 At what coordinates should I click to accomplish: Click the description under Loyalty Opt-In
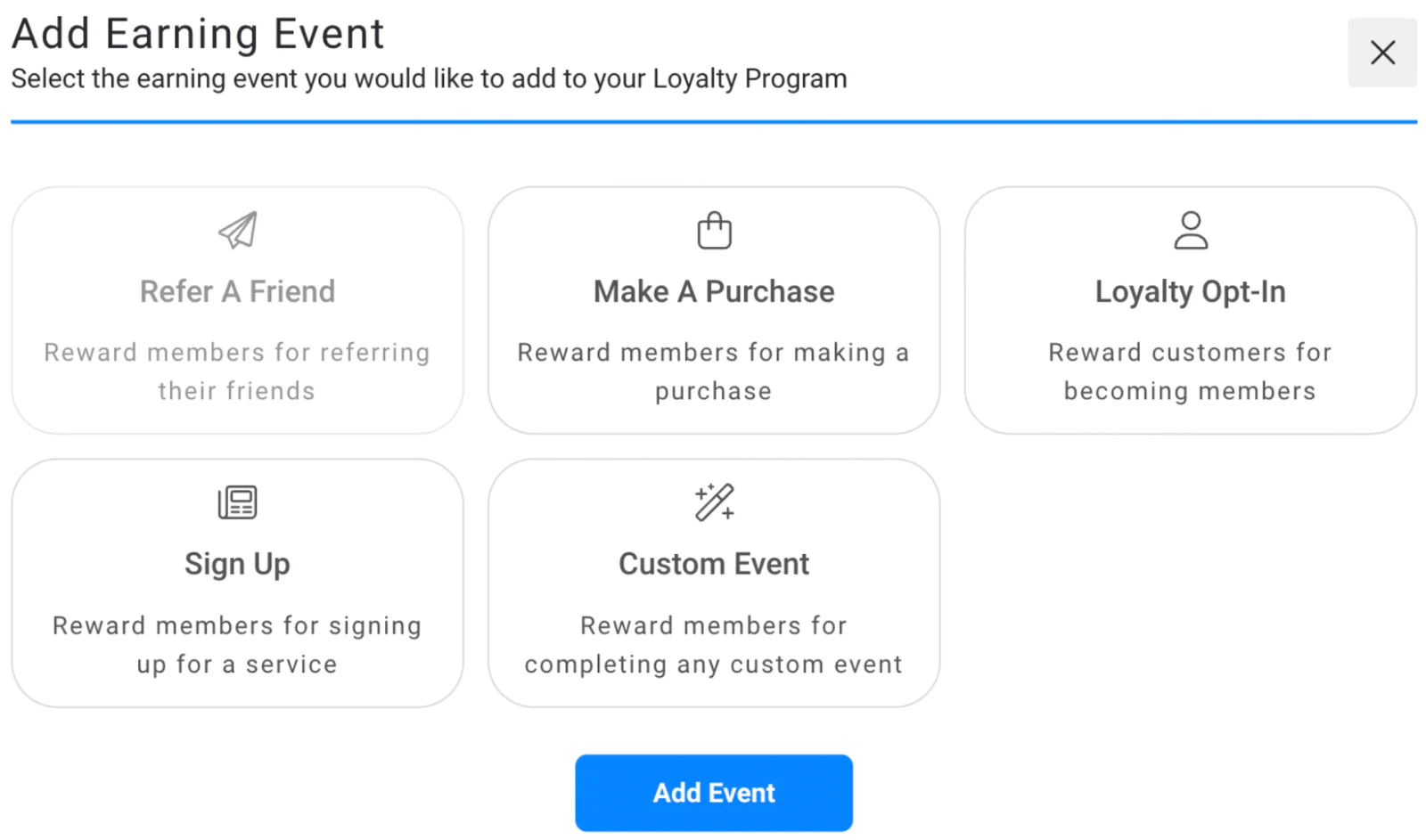click(x=1190, y=371)
